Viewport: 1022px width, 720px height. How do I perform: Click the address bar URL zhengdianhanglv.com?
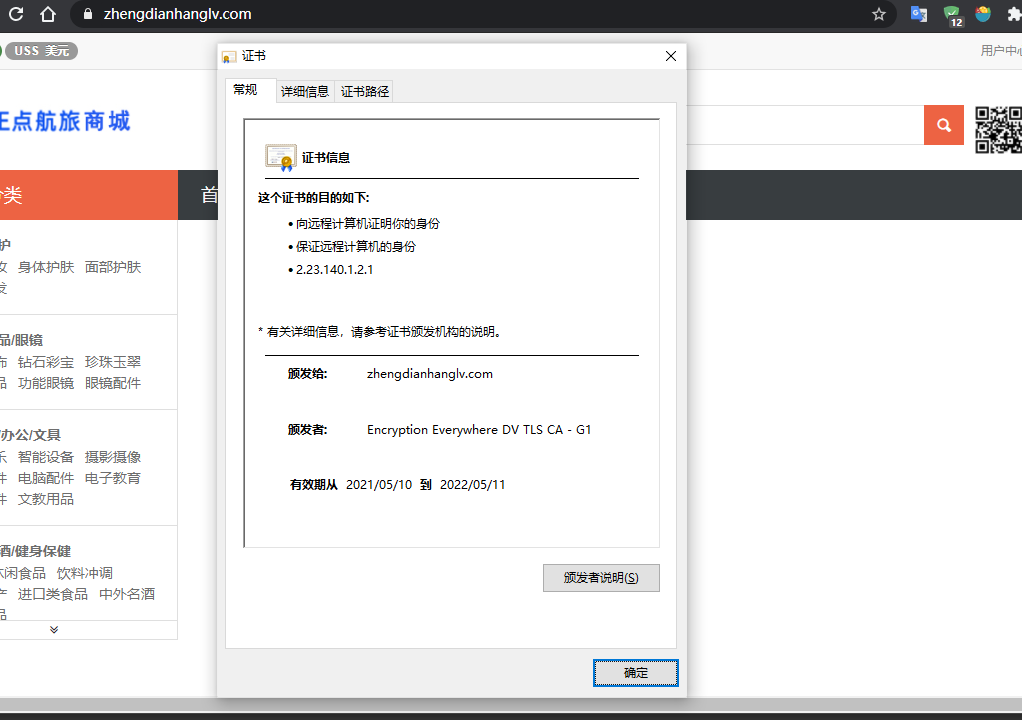pos(177,14)
